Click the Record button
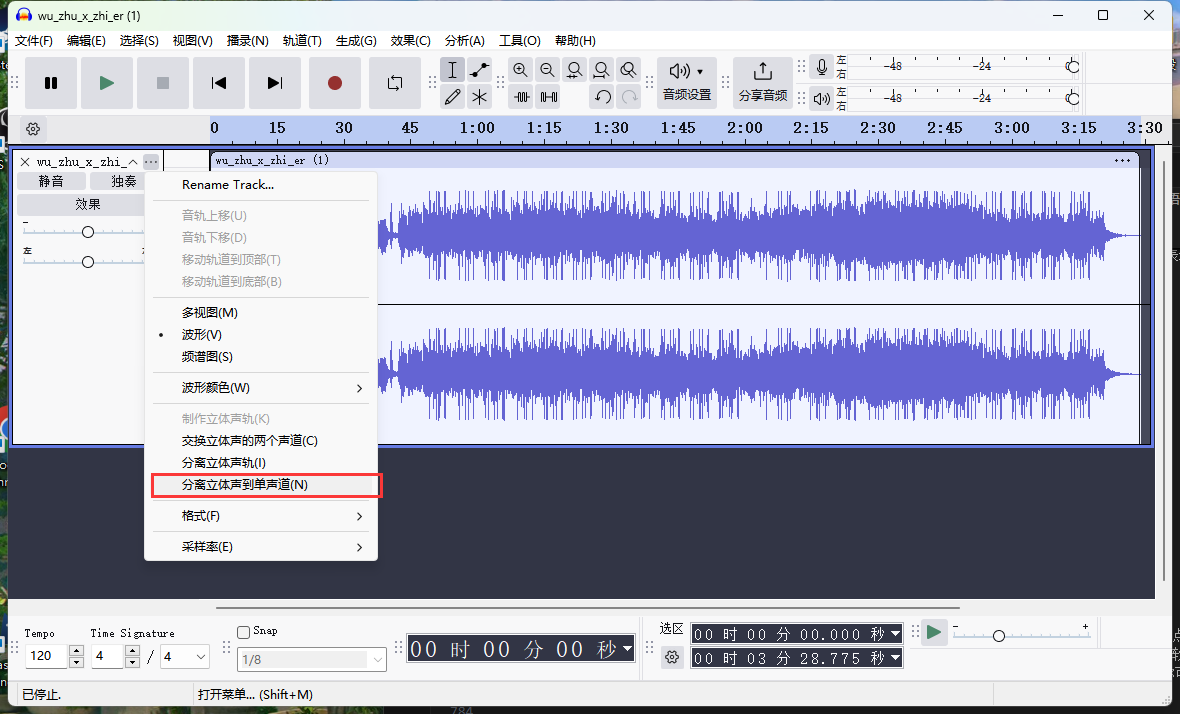 (335, 83)
